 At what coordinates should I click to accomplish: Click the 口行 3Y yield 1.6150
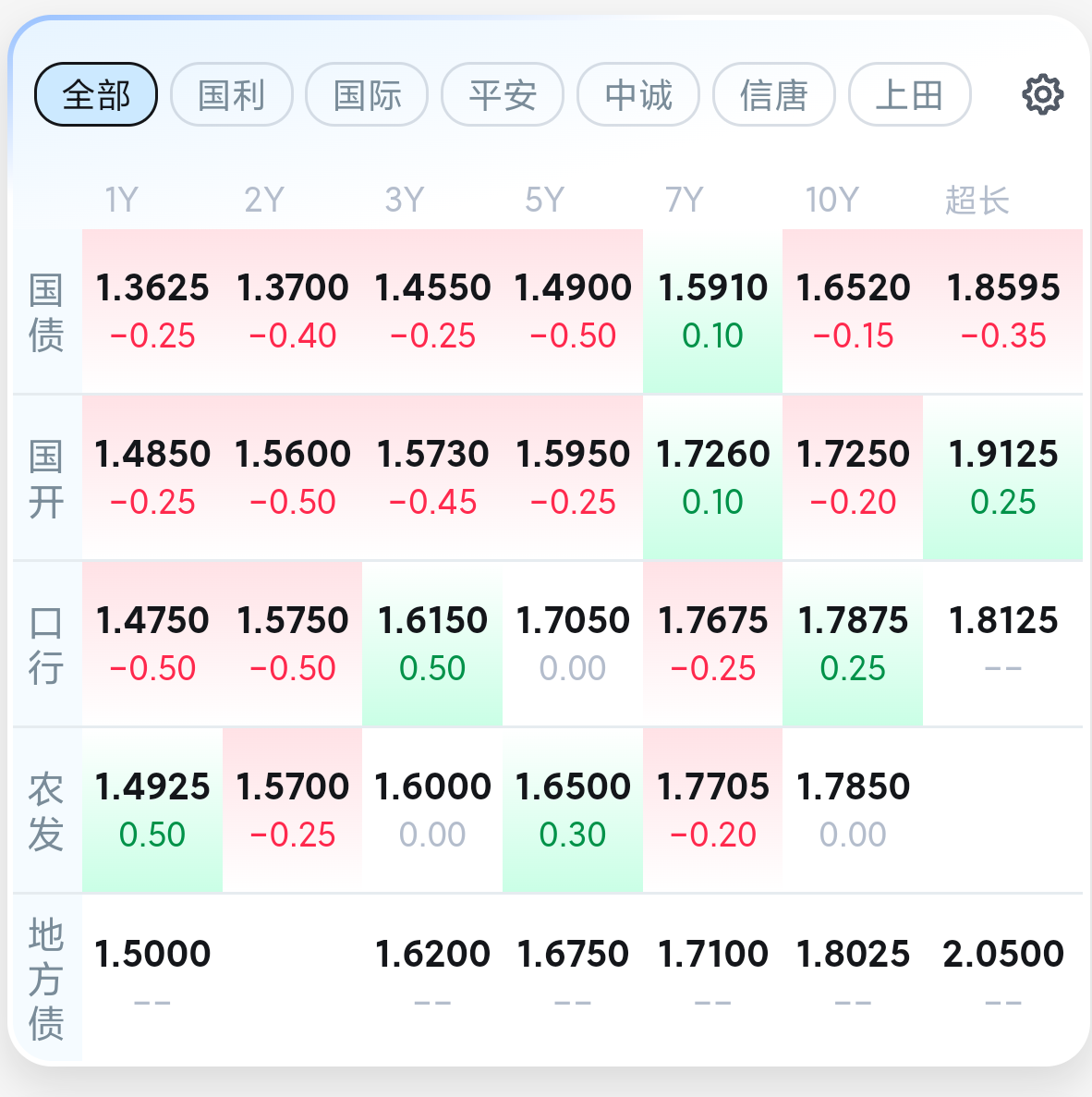[x=432, y=643]
